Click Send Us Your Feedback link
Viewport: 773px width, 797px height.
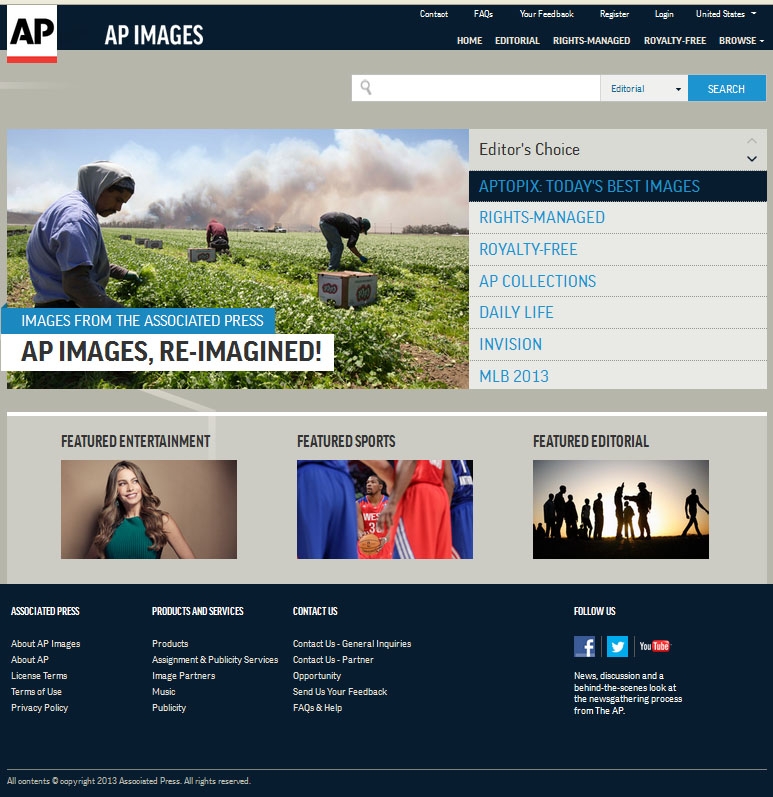[340, 692]
